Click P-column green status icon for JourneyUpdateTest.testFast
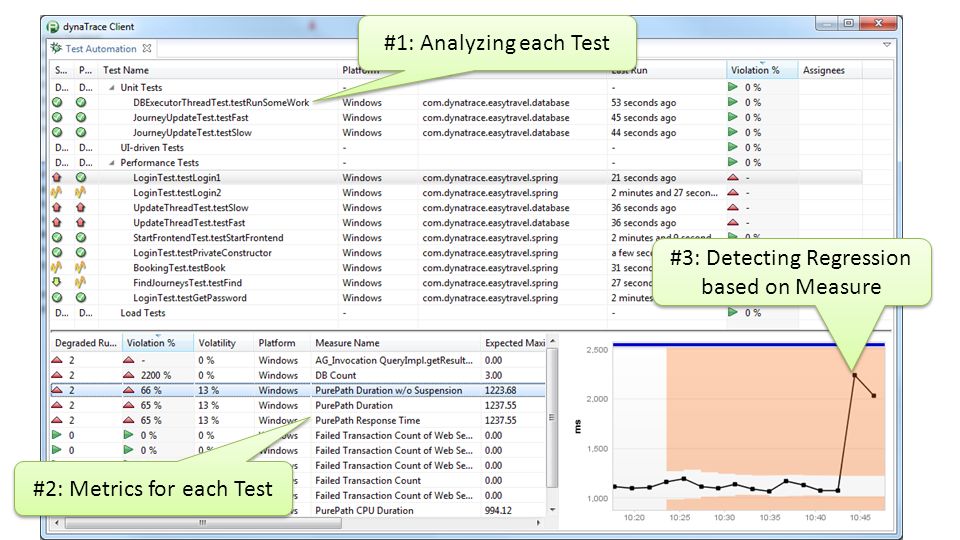This screenshot has height=540, width=960. (x=81, y=118)
